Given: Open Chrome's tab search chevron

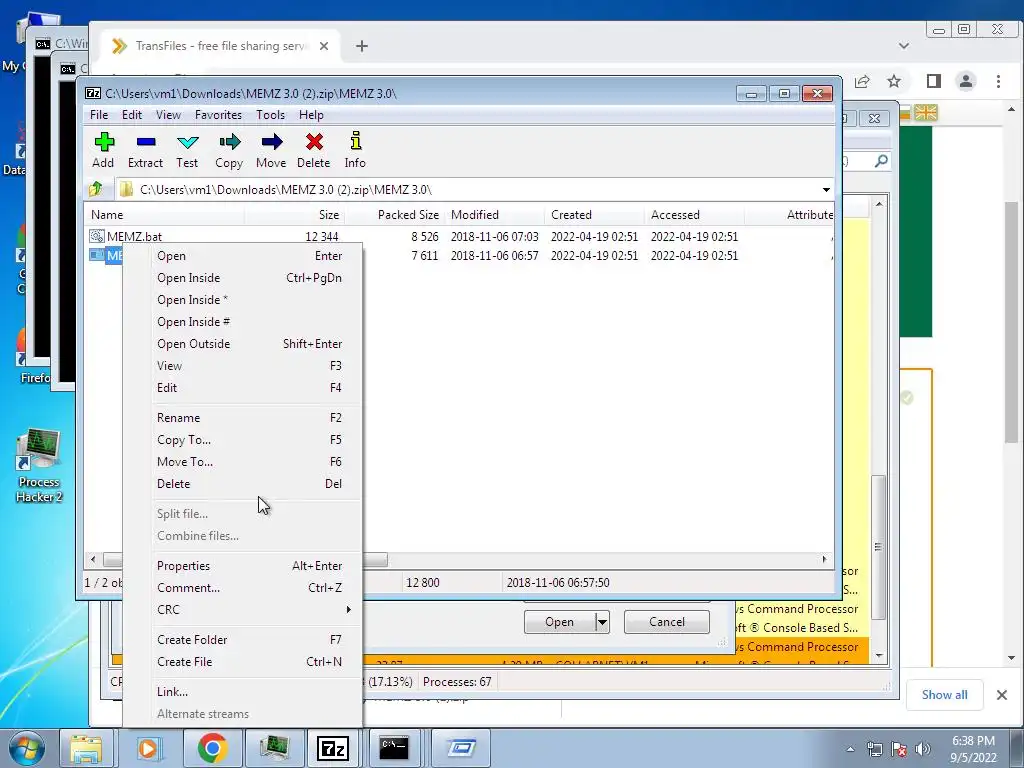Looking at the screenshot, I should point(904,46).
